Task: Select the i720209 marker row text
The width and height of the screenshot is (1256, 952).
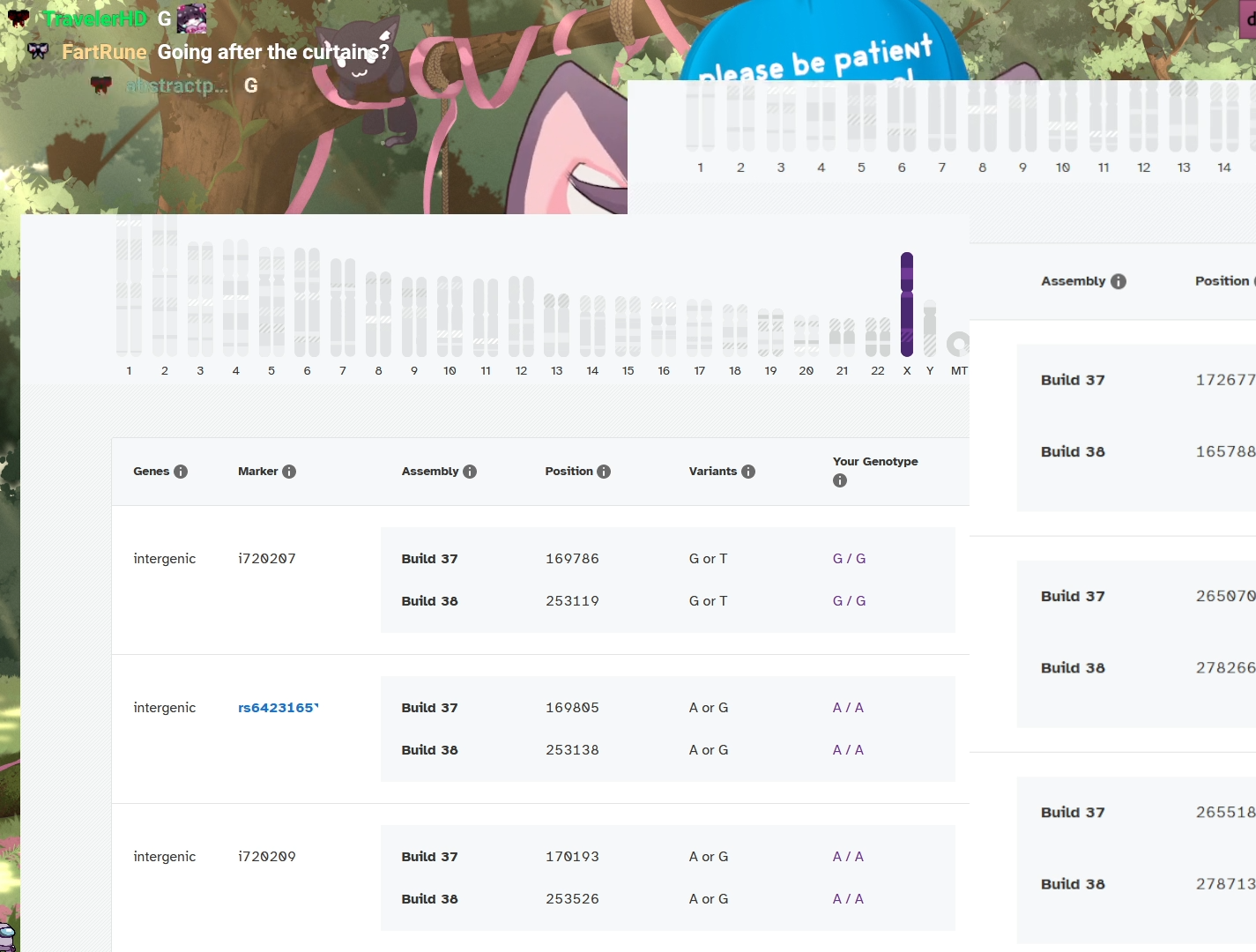Action: pyautogui.click(x=267, y=857)
